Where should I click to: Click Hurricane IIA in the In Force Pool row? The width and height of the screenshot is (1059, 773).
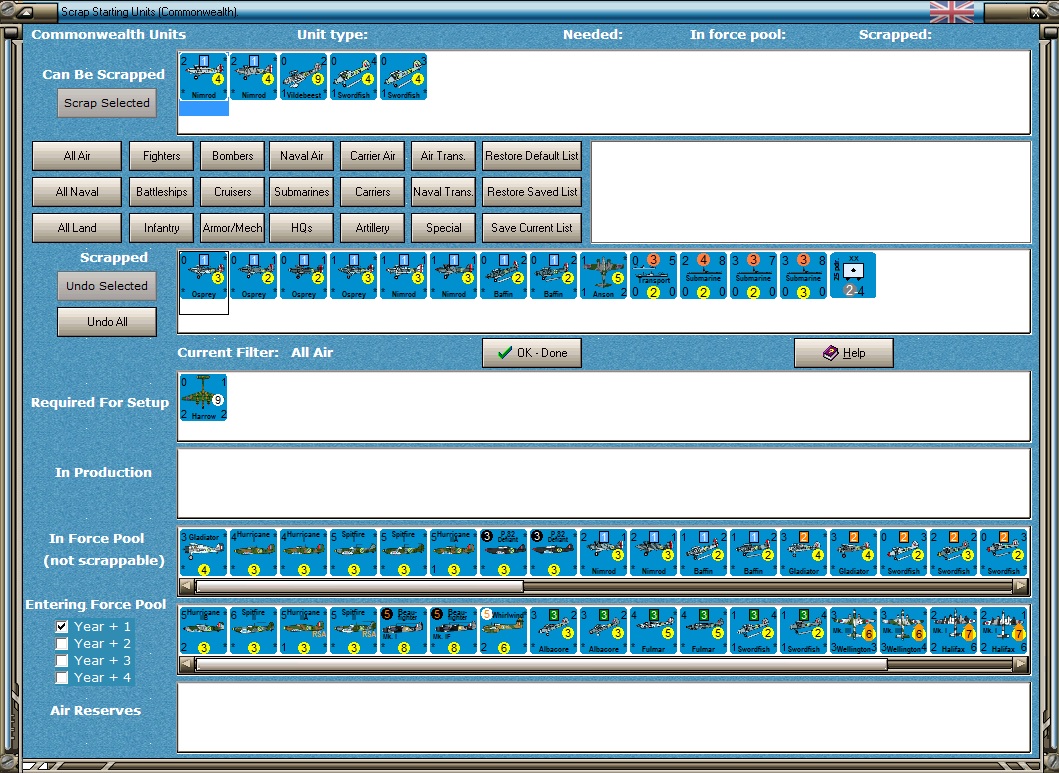click(453, 552)
